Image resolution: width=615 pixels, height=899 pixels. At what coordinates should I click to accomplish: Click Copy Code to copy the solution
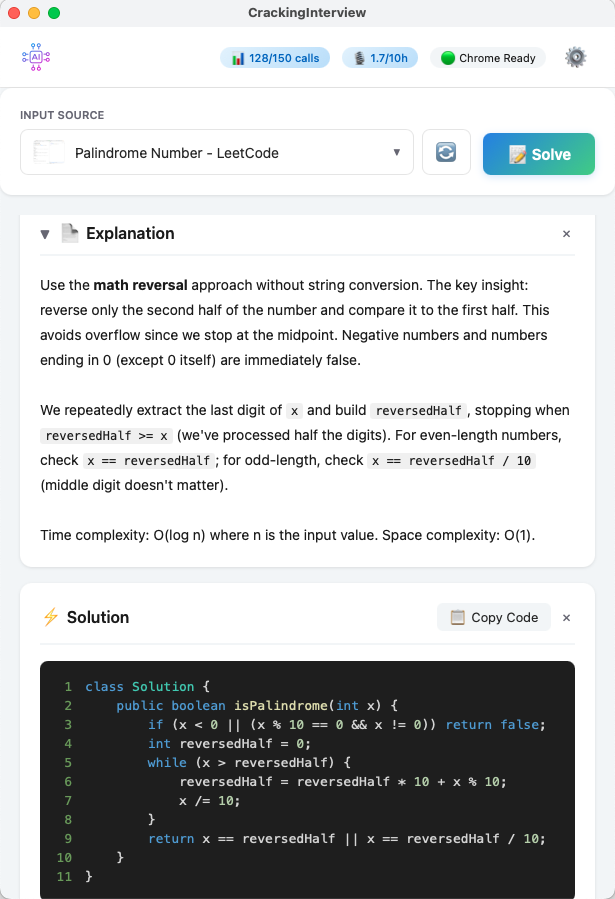coord(493,617)
